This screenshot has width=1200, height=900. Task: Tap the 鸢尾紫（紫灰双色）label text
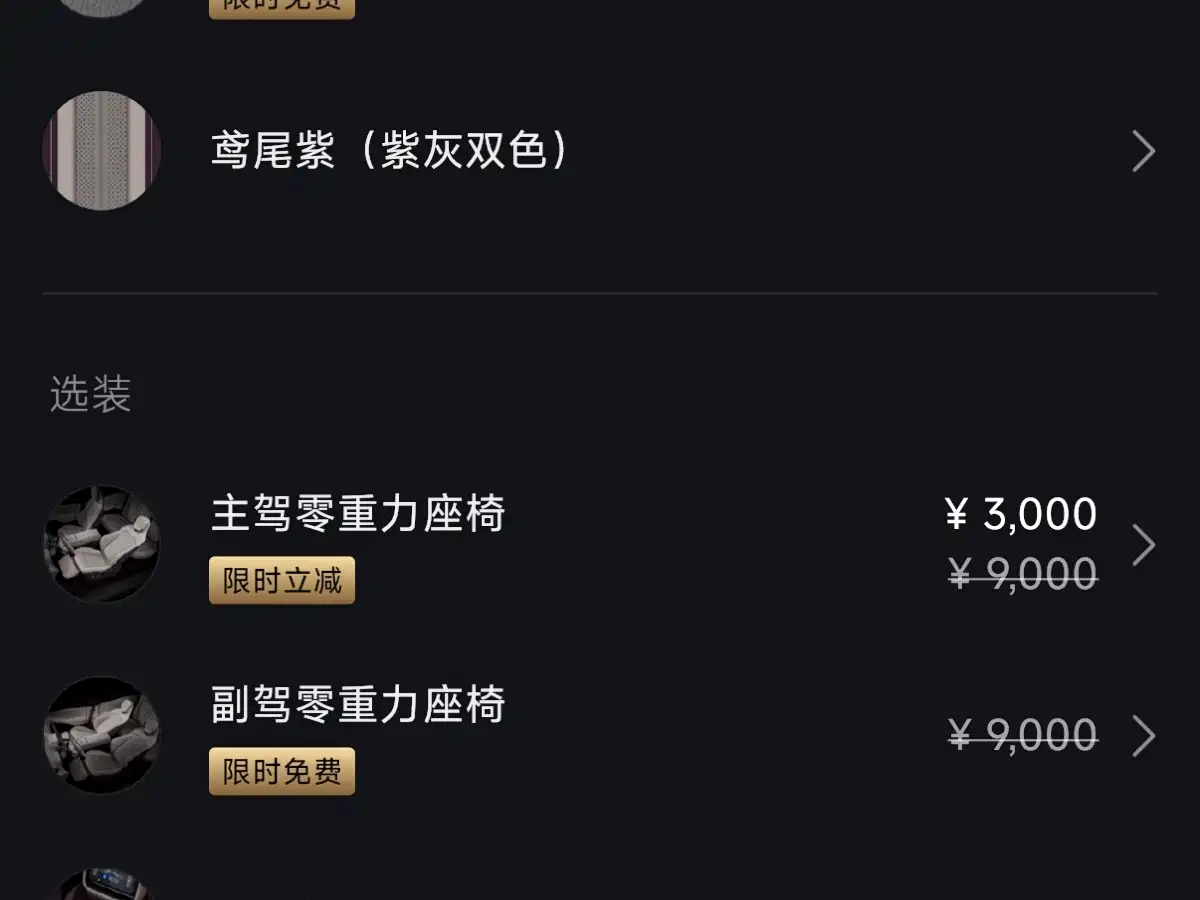point(389,152)
